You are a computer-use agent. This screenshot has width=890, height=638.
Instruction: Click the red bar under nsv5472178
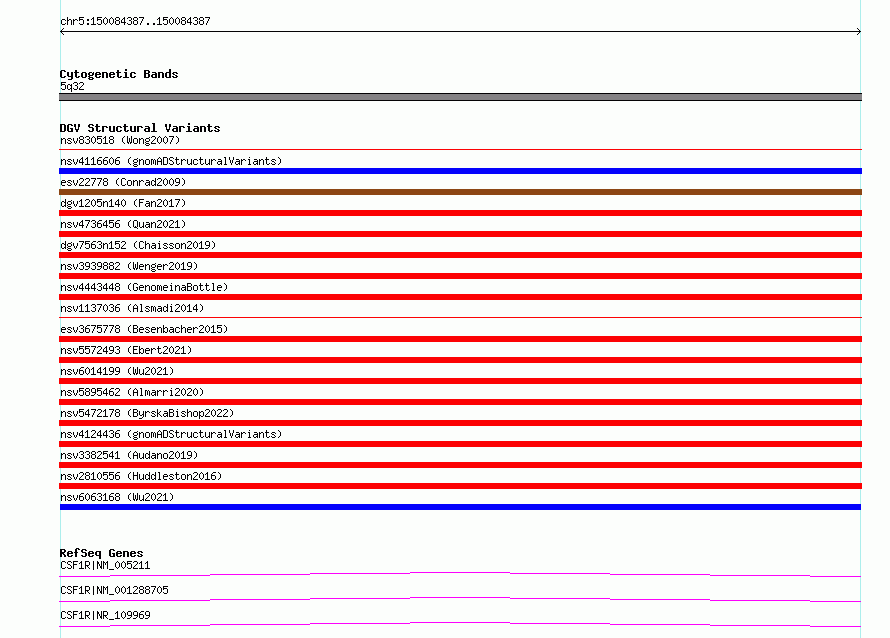(460, 423)
